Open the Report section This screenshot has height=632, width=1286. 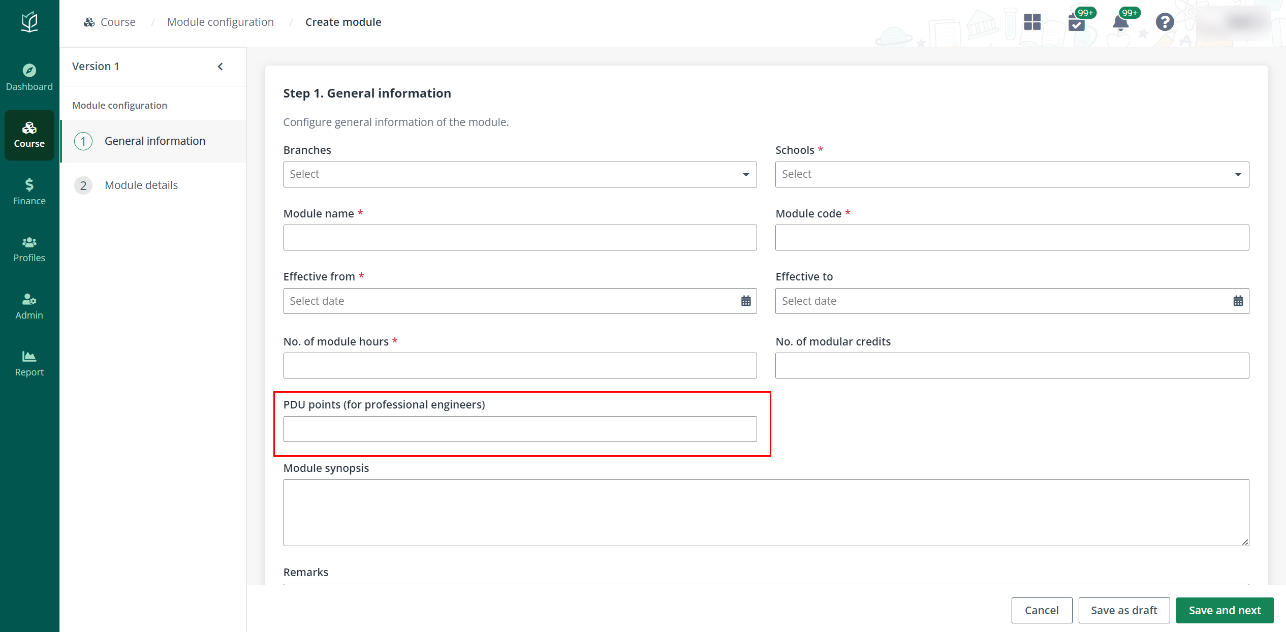[x=29, y=363]
